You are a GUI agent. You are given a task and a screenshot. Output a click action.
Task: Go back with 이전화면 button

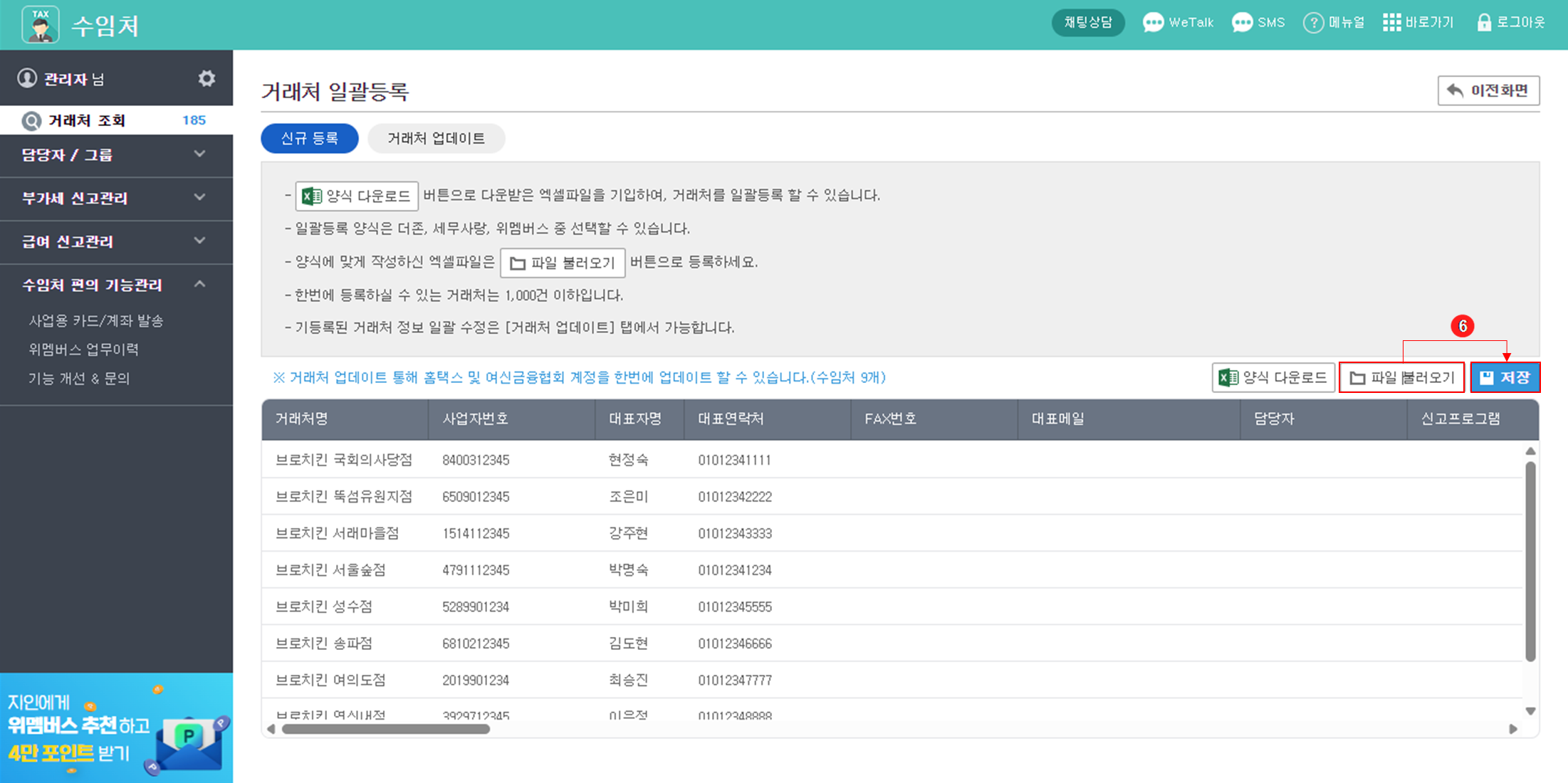click(x=1488, y=91)
